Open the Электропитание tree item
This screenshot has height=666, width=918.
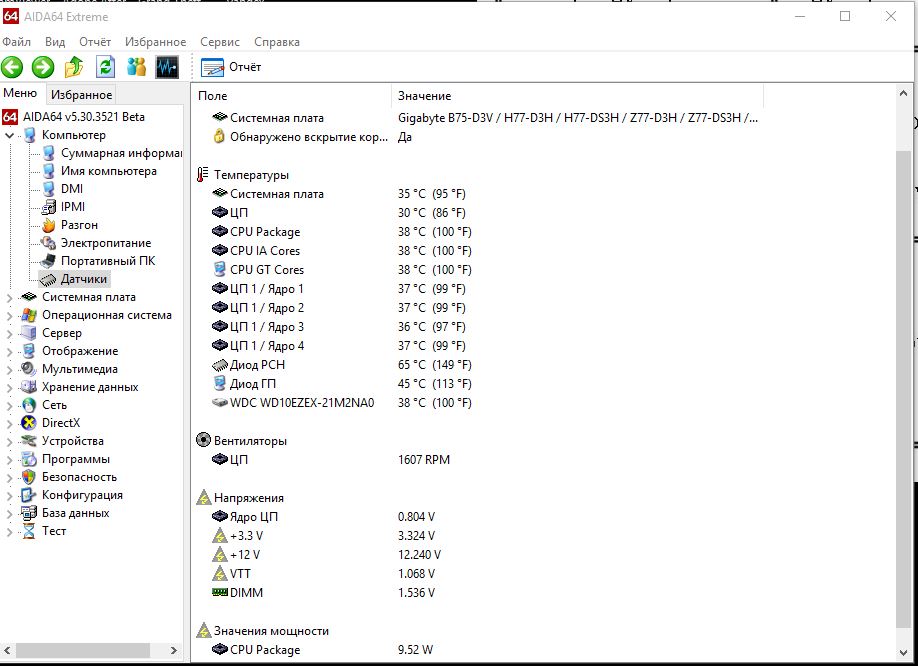(x=106, y=243)
